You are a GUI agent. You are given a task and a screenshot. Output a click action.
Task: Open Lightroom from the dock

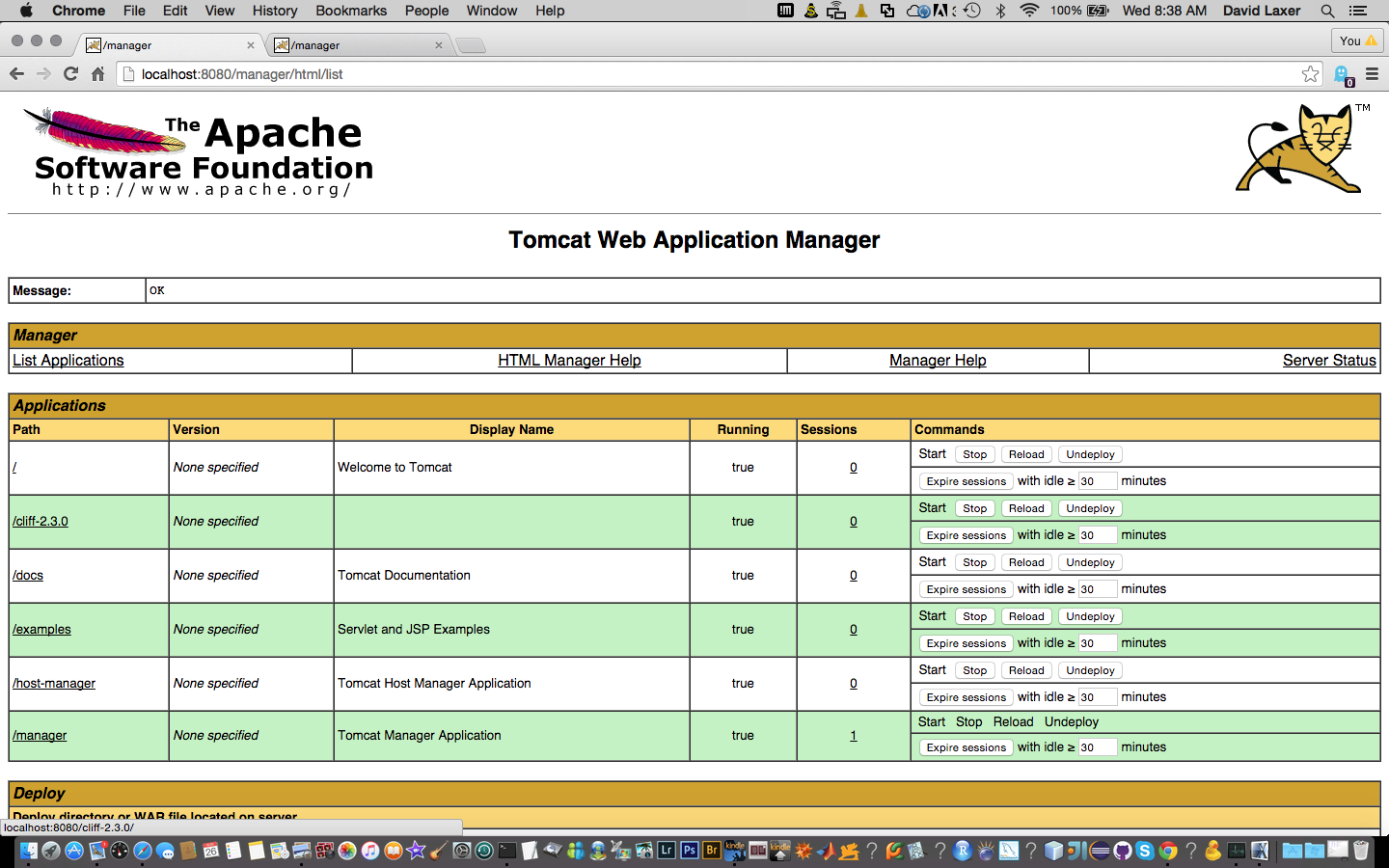coord(667,851)
